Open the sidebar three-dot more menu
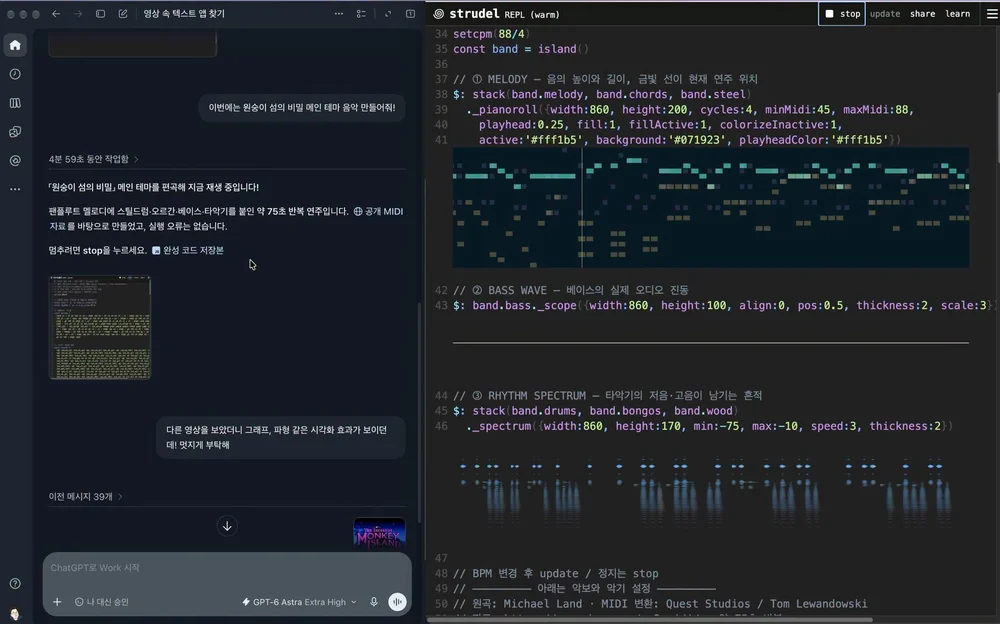Viewport: 1000px width, 624px height. pyautogui.click(x=15, y=189)
